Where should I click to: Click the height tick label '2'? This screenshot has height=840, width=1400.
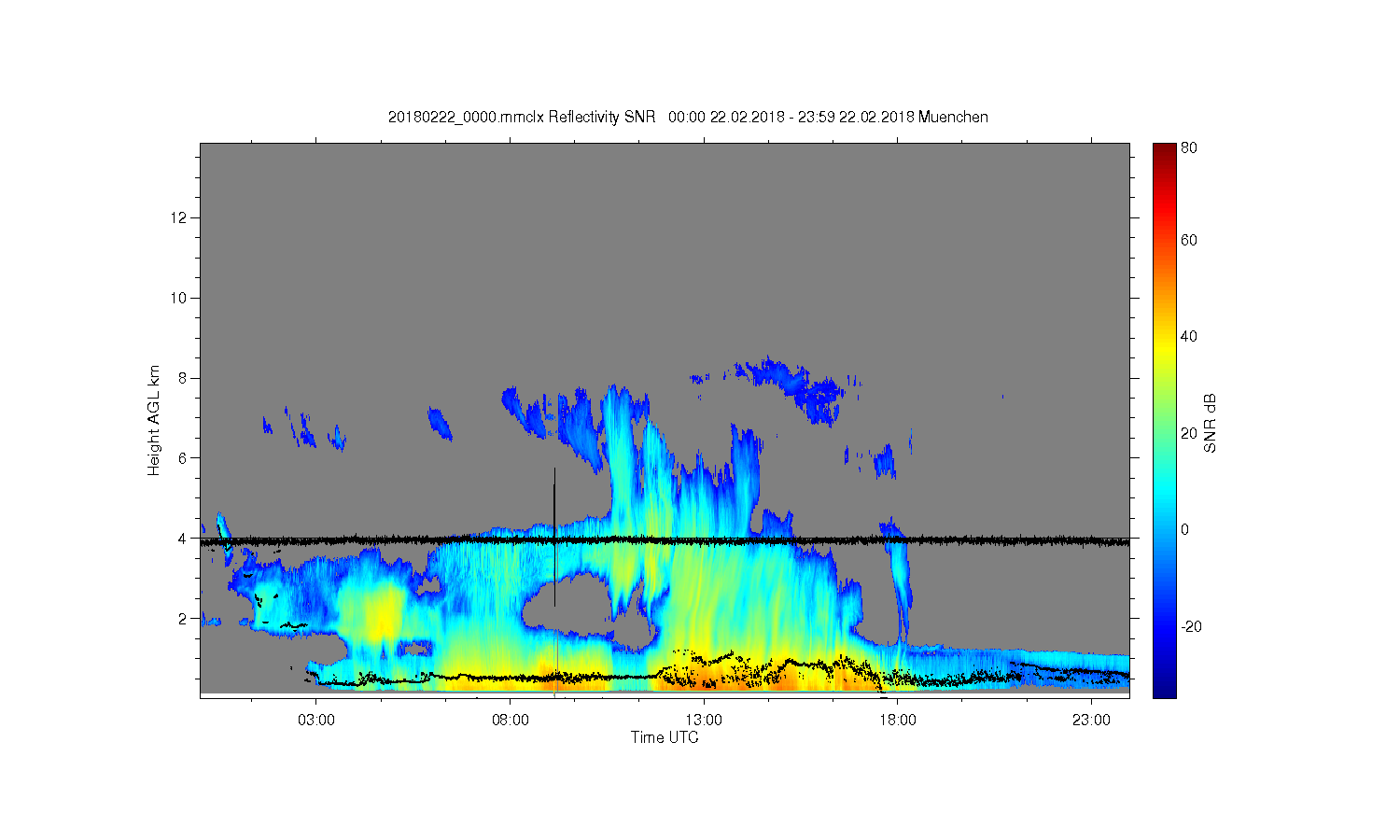184,618
